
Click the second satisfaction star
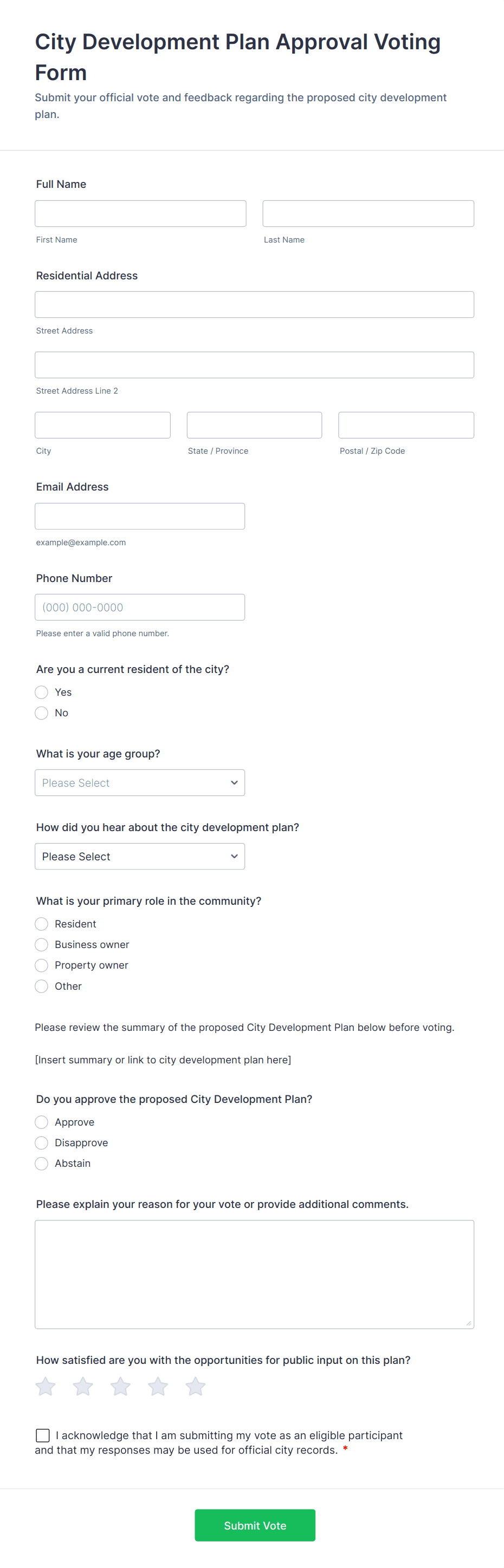[83, 1386]
